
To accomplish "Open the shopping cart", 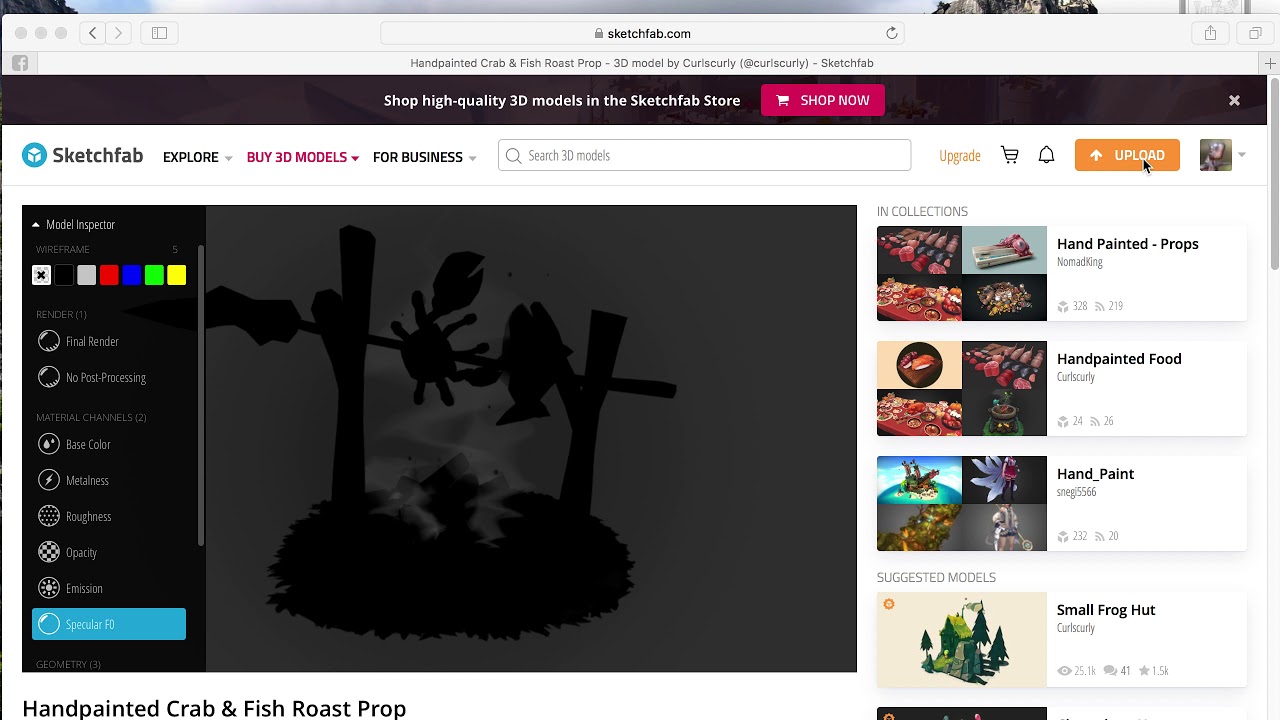I will (1010, 155).
